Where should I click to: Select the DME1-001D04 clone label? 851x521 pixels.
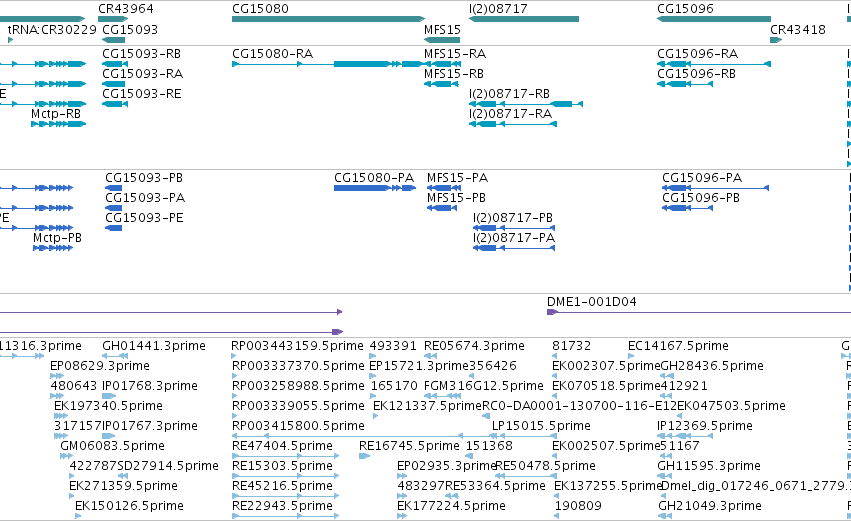[x=592, y=302]
